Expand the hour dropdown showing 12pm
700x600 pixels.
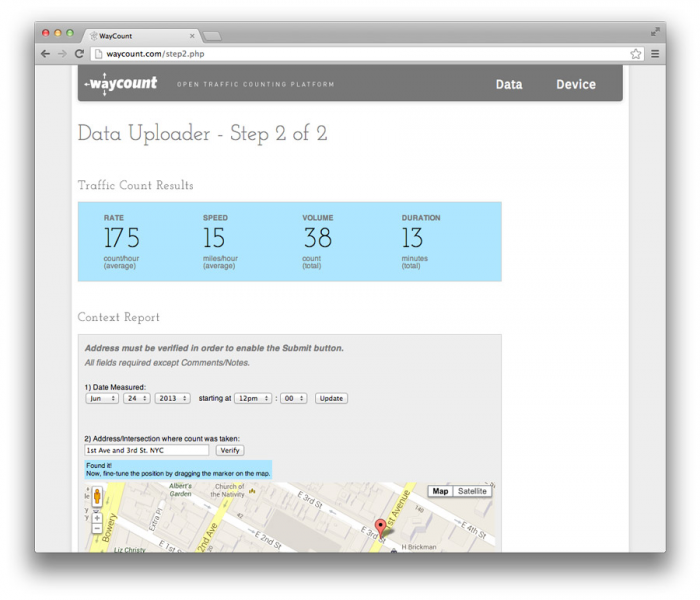tap(252, 398)
